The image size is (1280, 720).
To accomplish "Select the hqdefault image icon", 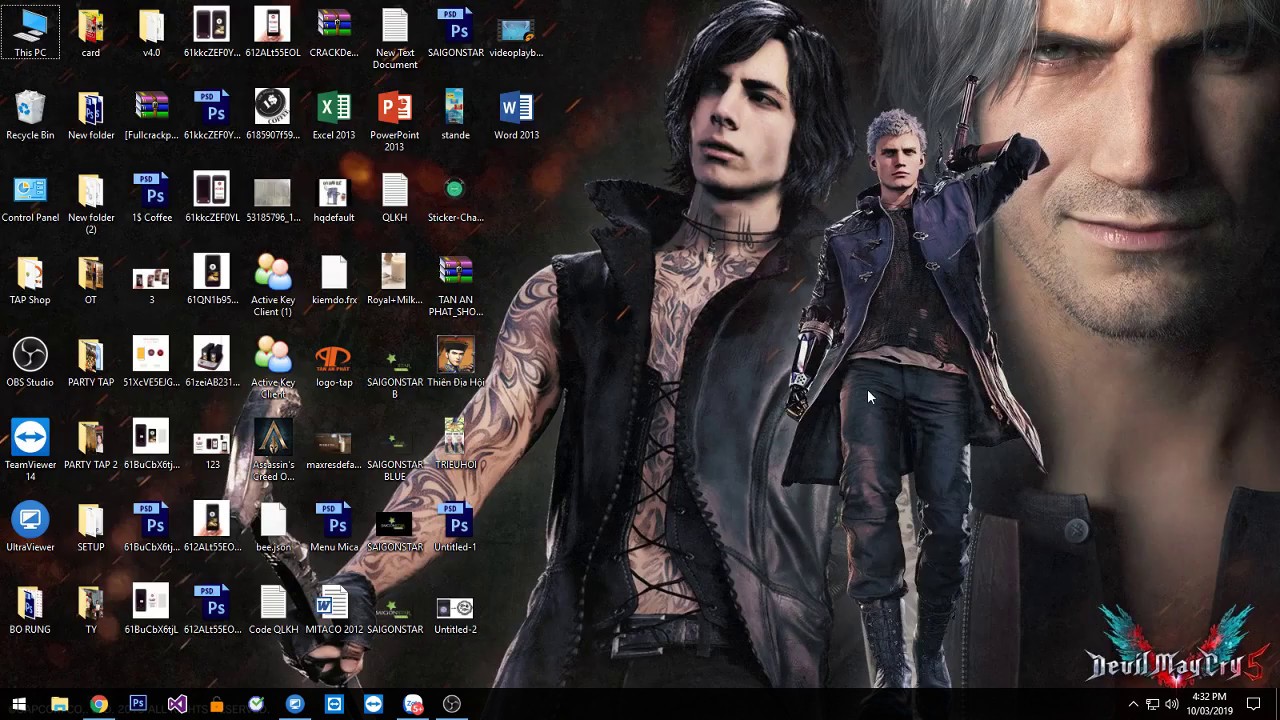I will (334, 198).
